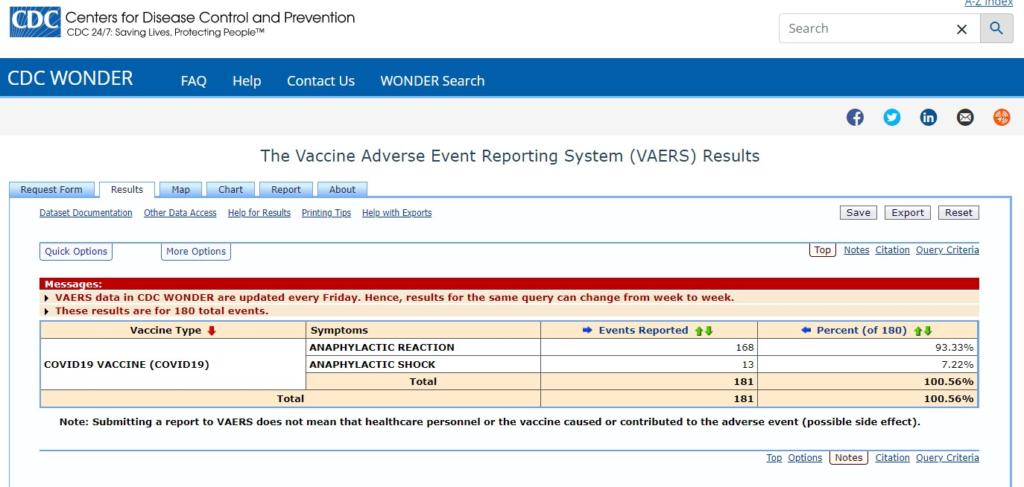Image resolution: width=1024 pixels, height=487 pixels.
Task: Click the Export button
Action: coord(908,213)
